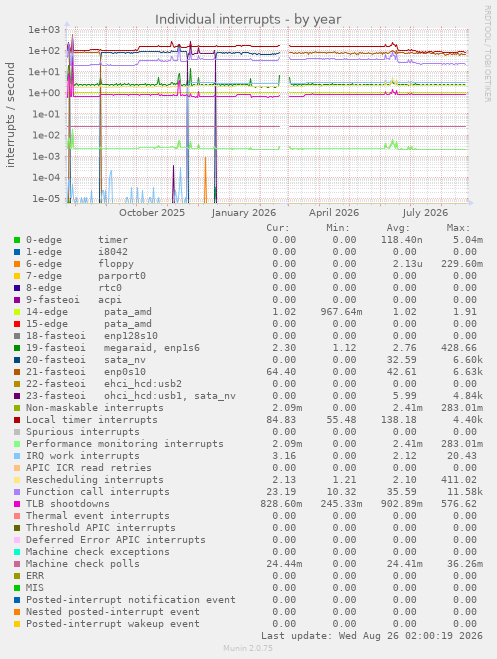
Task: Click the 'Rescheduling interrupts' legend label
Action: pyautogui.click(x=95, y=480)
